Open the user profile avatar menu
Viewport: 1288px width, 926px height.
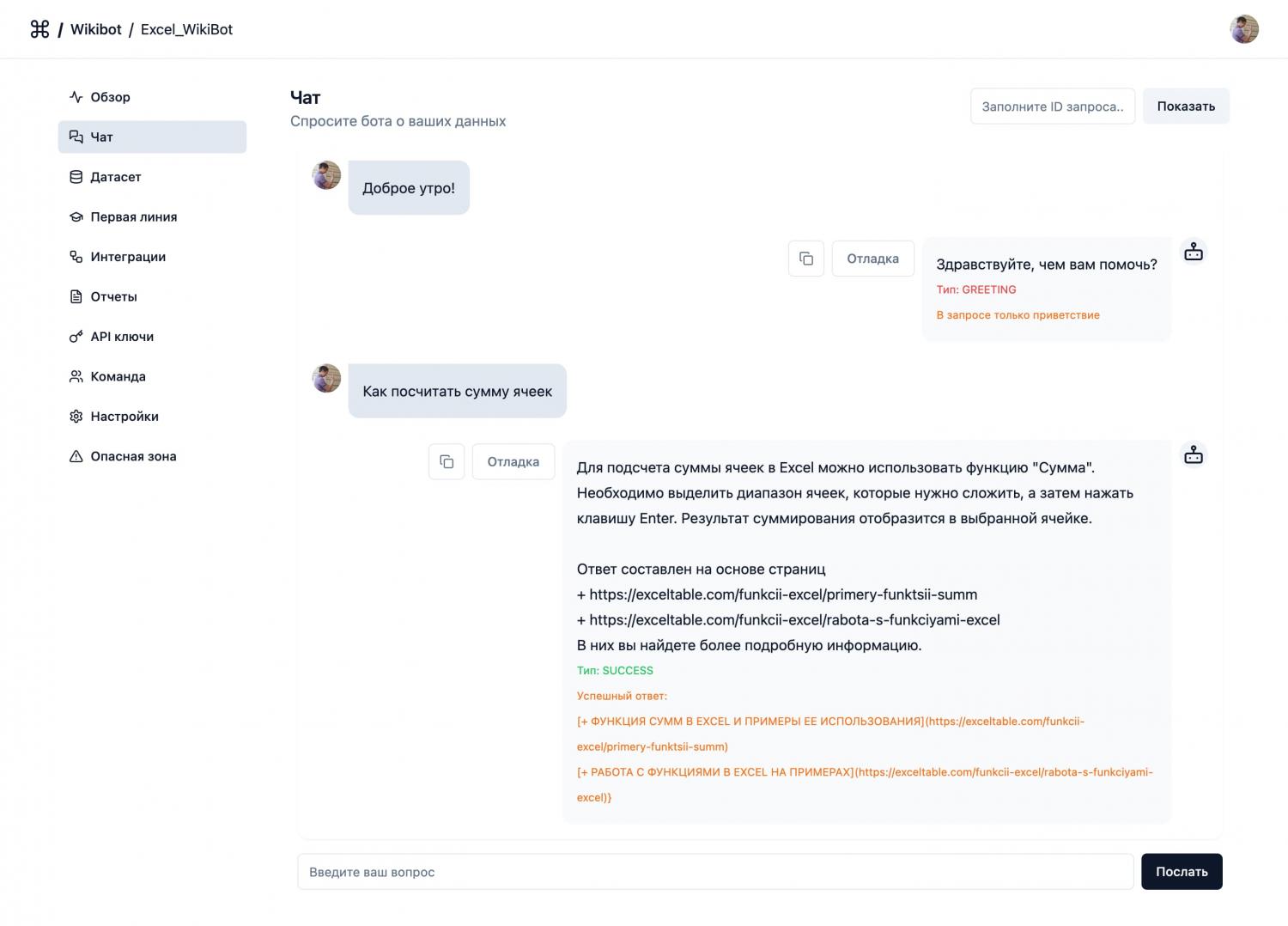coord(1243,29)
